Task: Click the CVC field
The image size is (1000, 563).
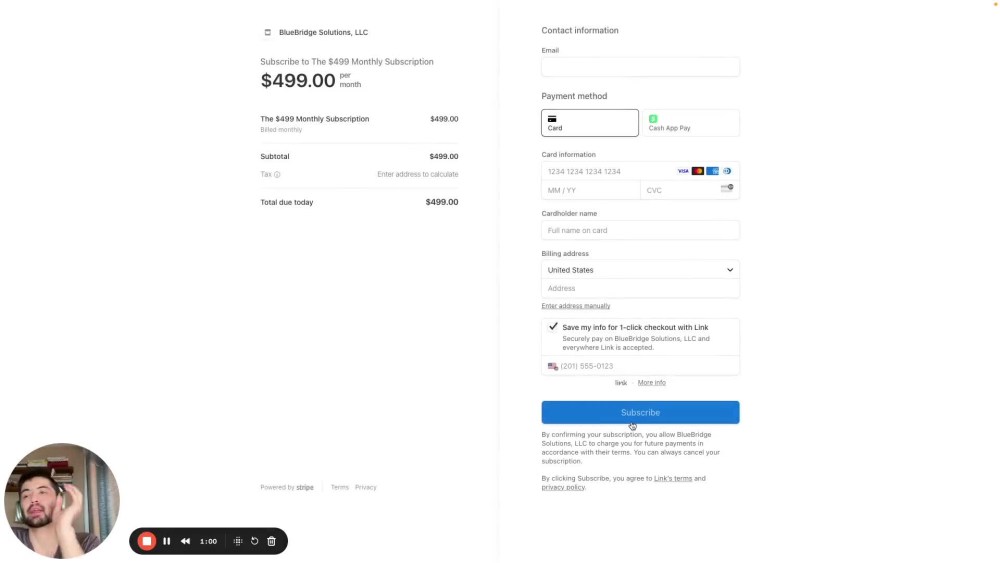Action: pyautogui.click(x=690, y=191)
